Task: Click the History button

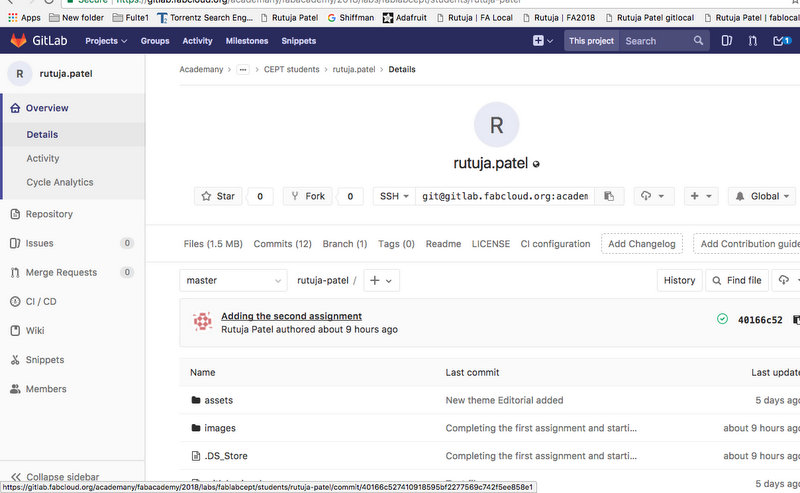Action: (x=679, y=280)
